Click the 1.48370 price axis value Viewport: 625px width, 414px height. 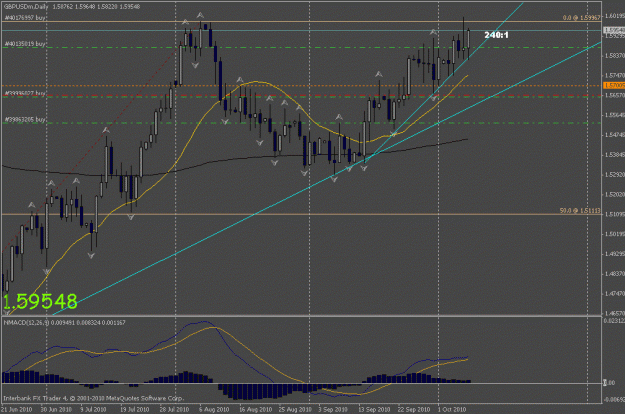[x=615, y=274]
